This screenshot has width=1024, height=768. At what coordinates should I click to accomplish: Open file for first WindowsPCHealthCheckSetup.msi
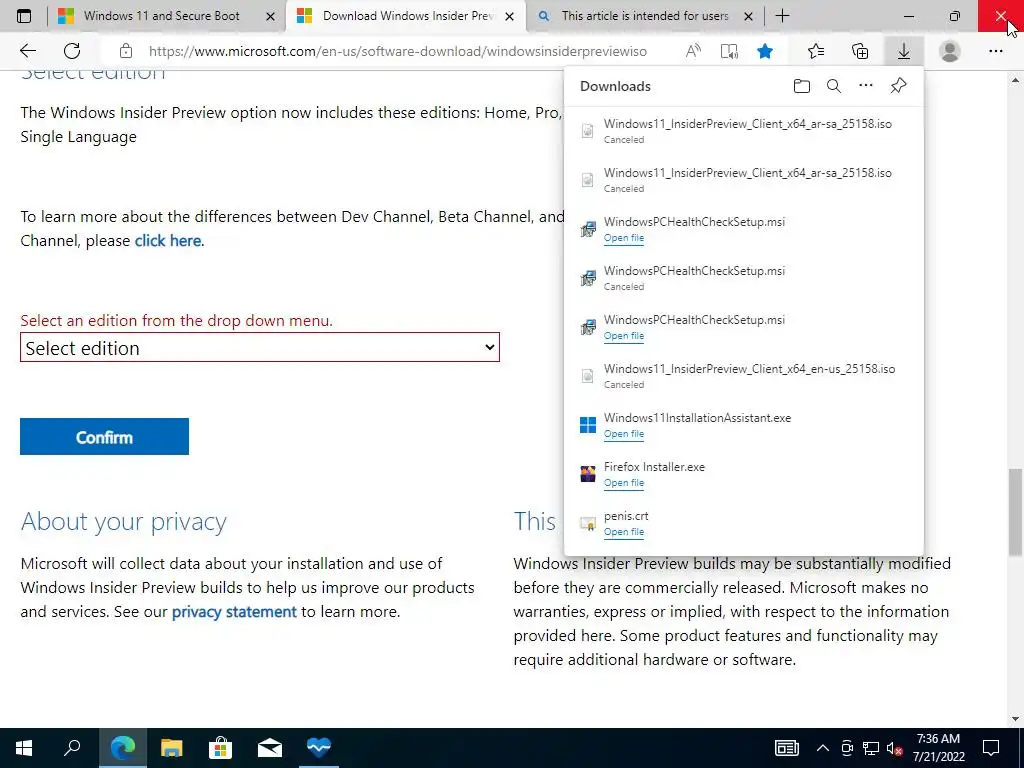(x=624, y=238)
